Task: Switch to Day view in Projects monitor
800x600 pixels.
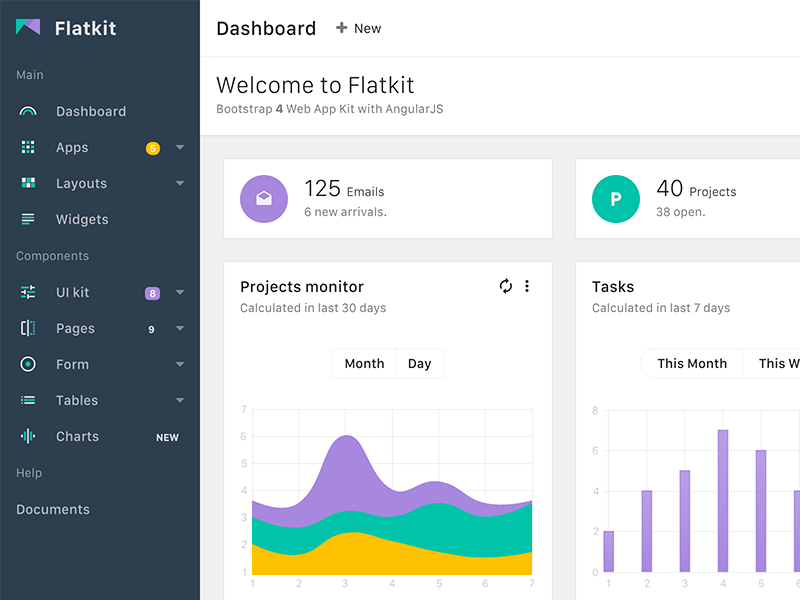Action: tap(419, 363)
